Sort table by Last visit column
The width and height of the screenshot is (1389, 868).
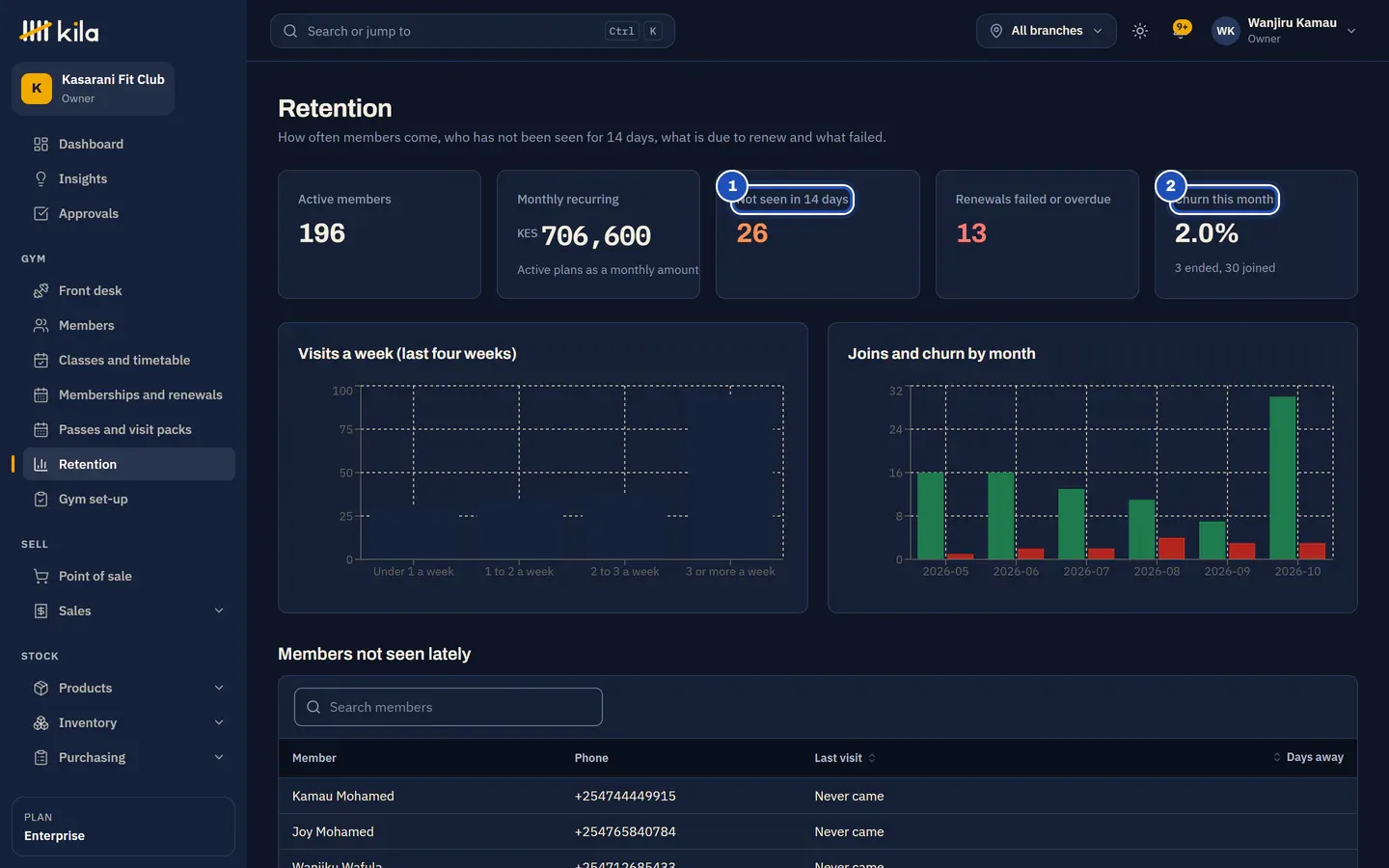tap(845, 758)
